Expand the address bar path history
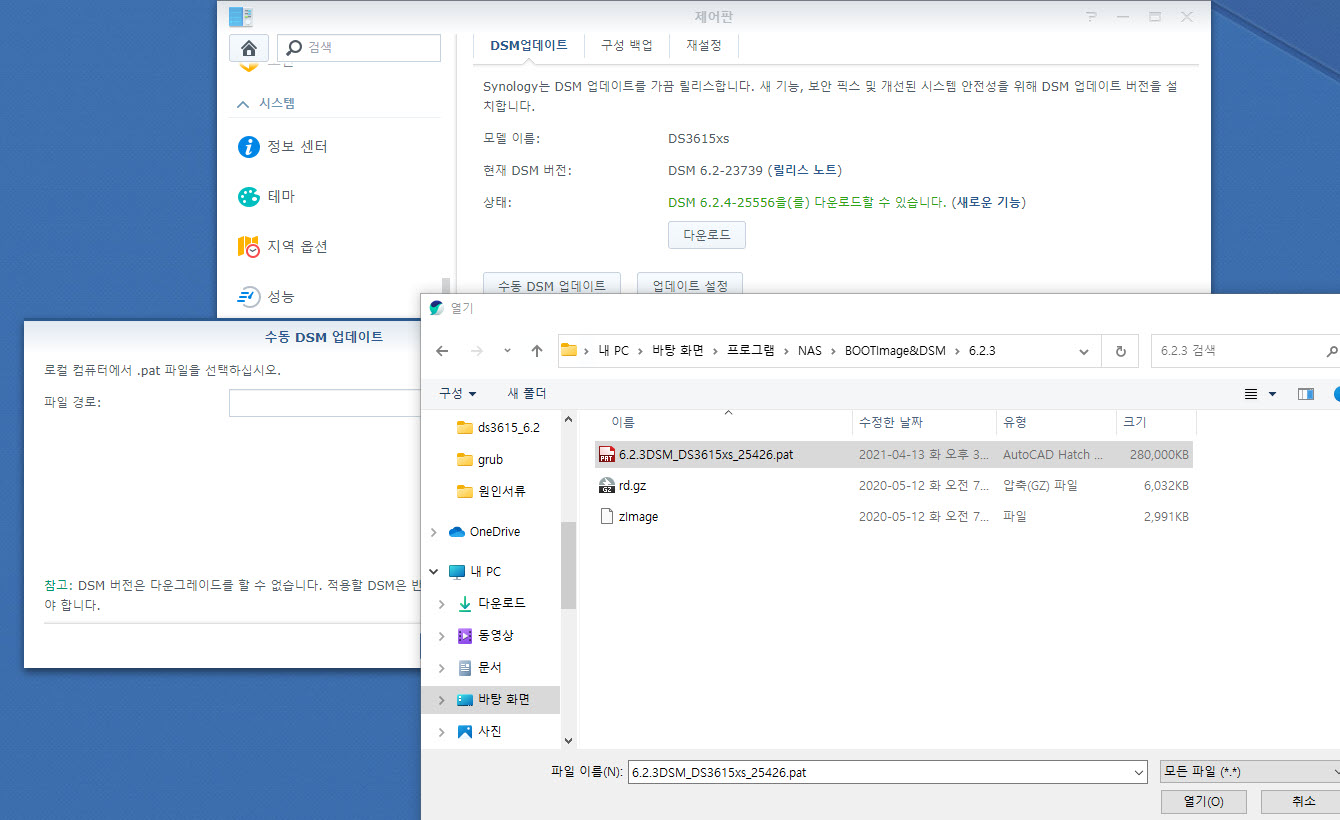The image size is (1340, 820). coord(1084,351)
